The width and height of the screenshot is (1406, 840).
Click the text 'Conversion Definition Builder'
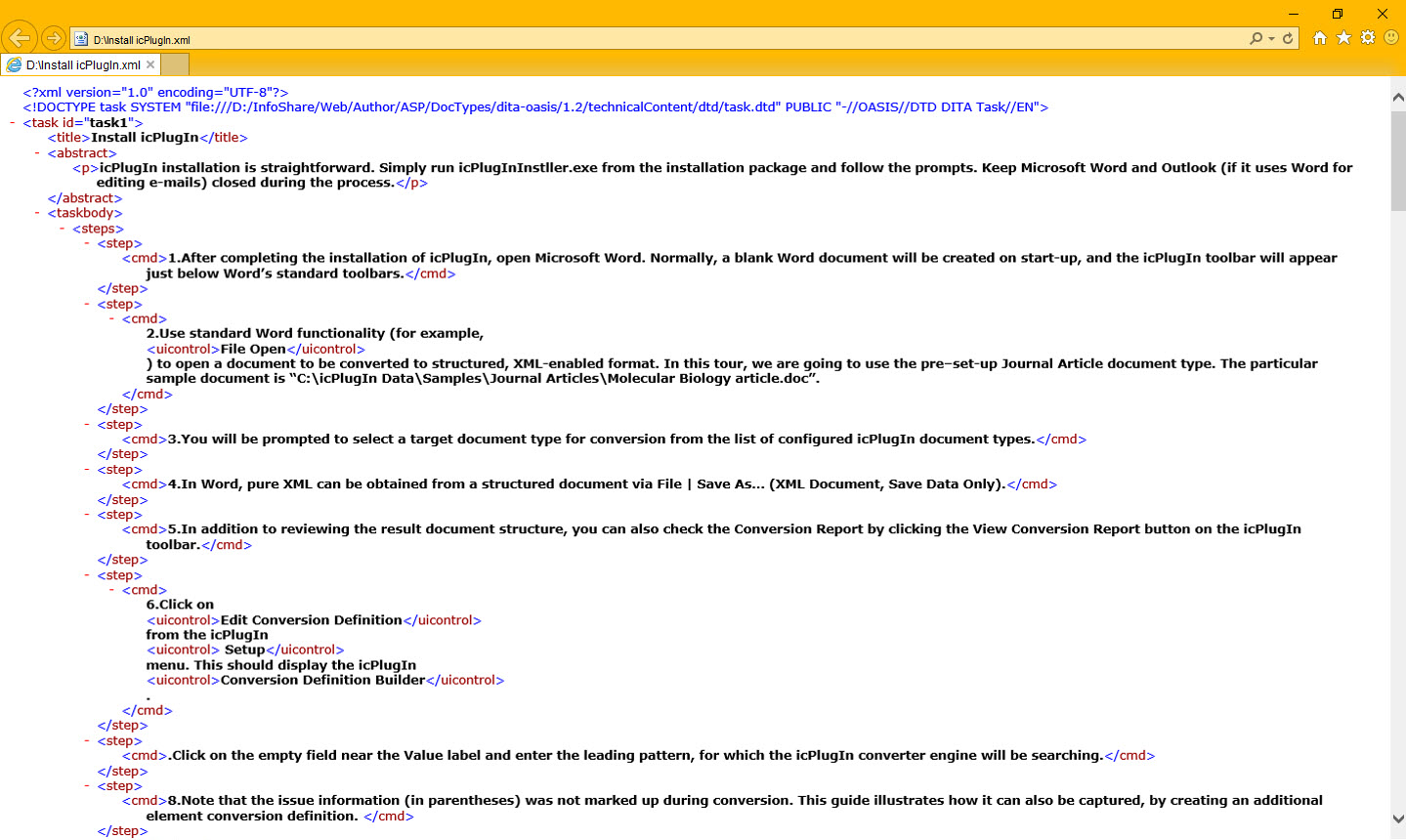[323, 680]
